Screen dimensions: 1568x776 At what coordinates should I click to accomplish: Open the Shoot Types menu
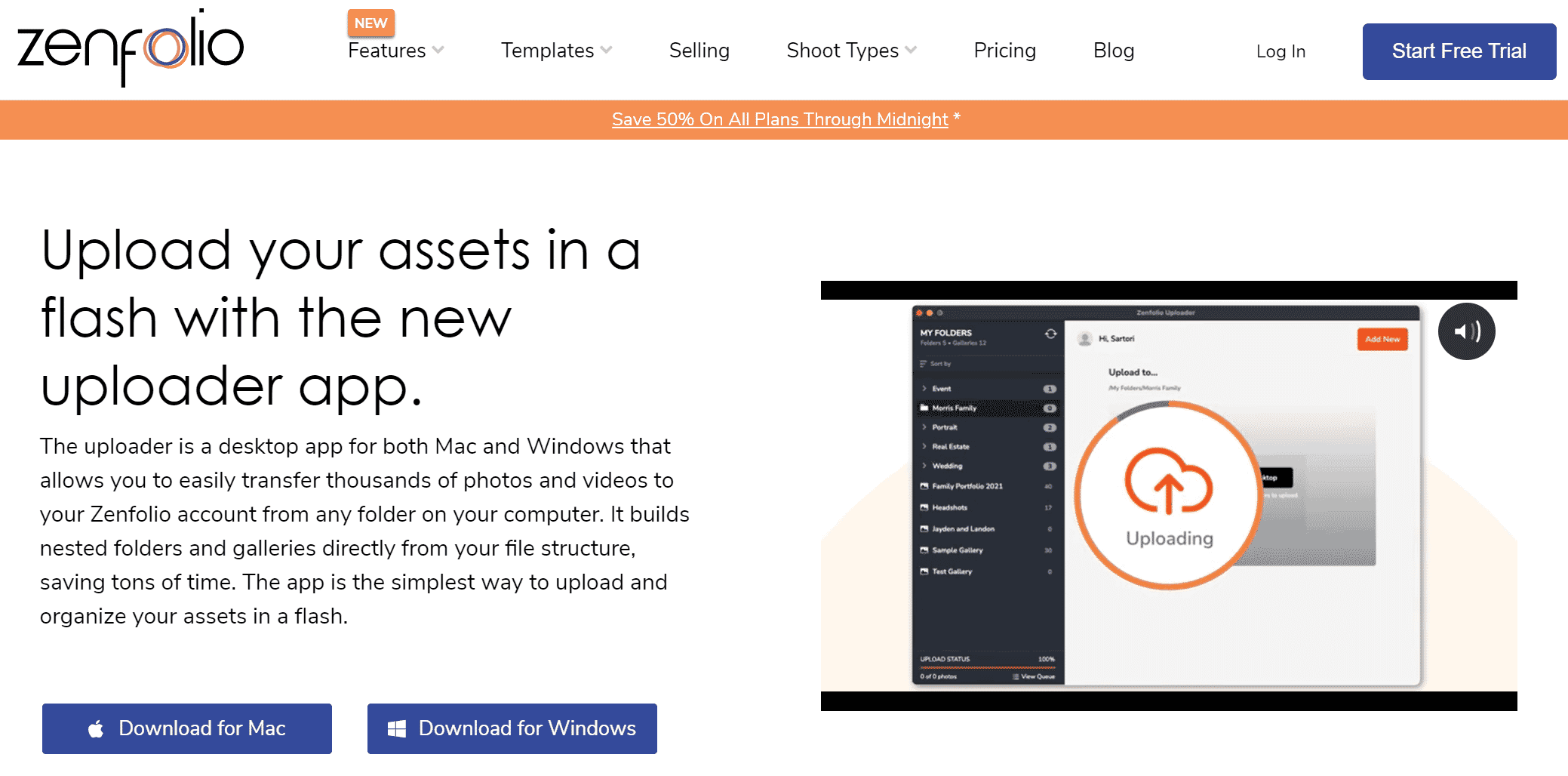pos(842,51)
